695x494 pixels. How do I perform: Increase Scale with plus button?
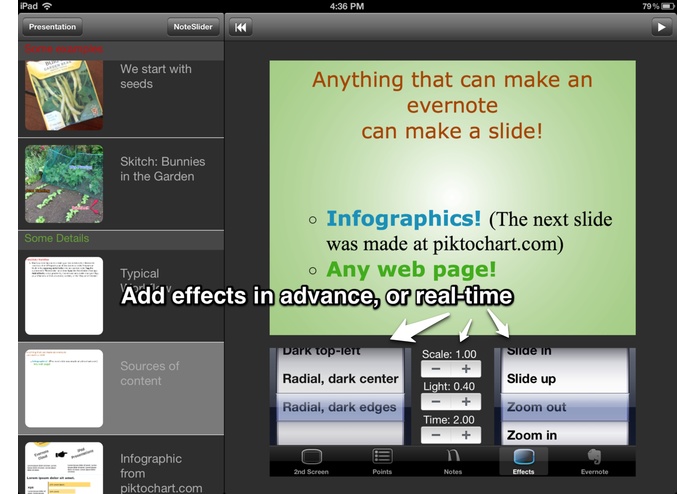pos(466,369)
